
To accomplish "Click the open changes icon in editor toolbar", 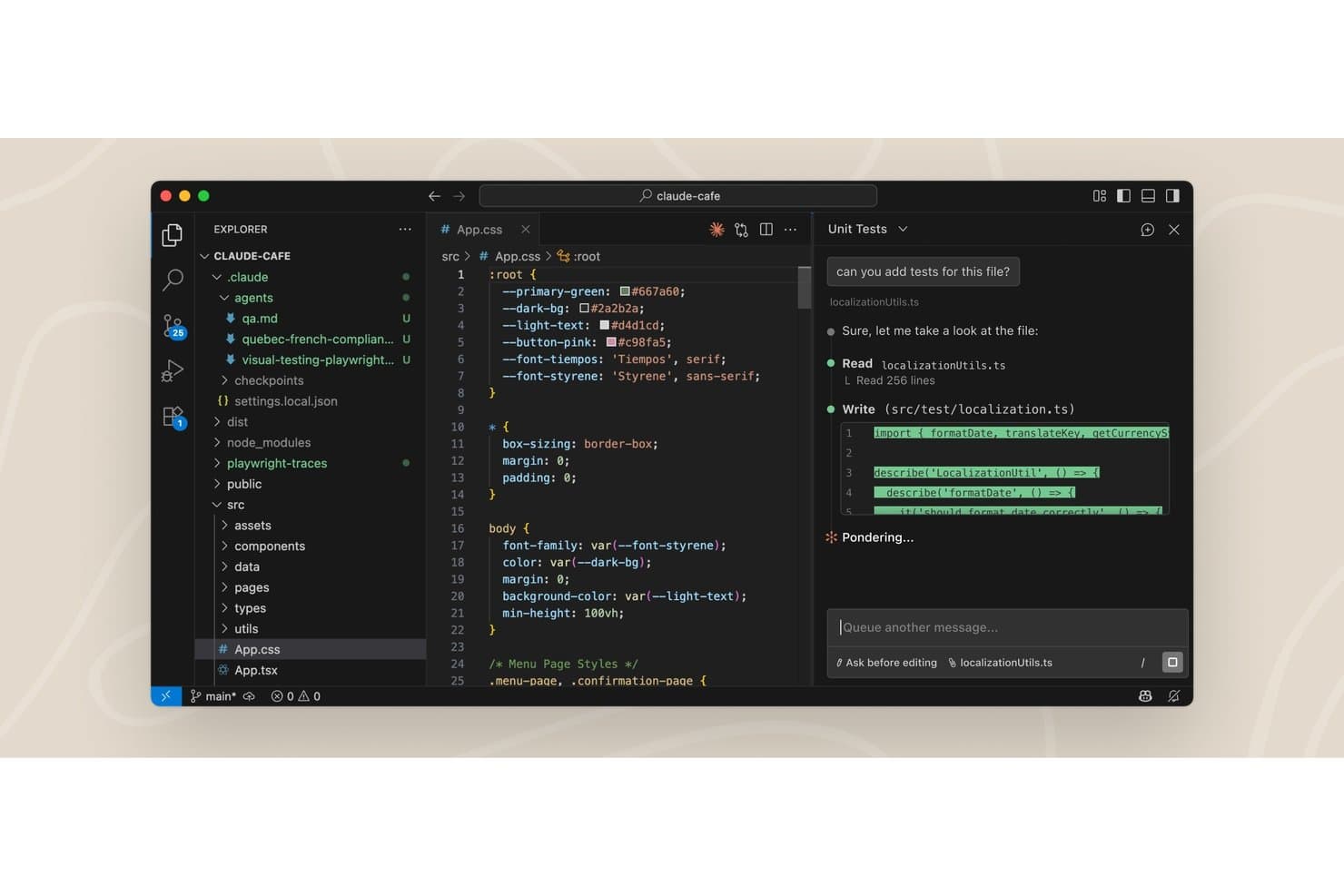I will [741, 230].
